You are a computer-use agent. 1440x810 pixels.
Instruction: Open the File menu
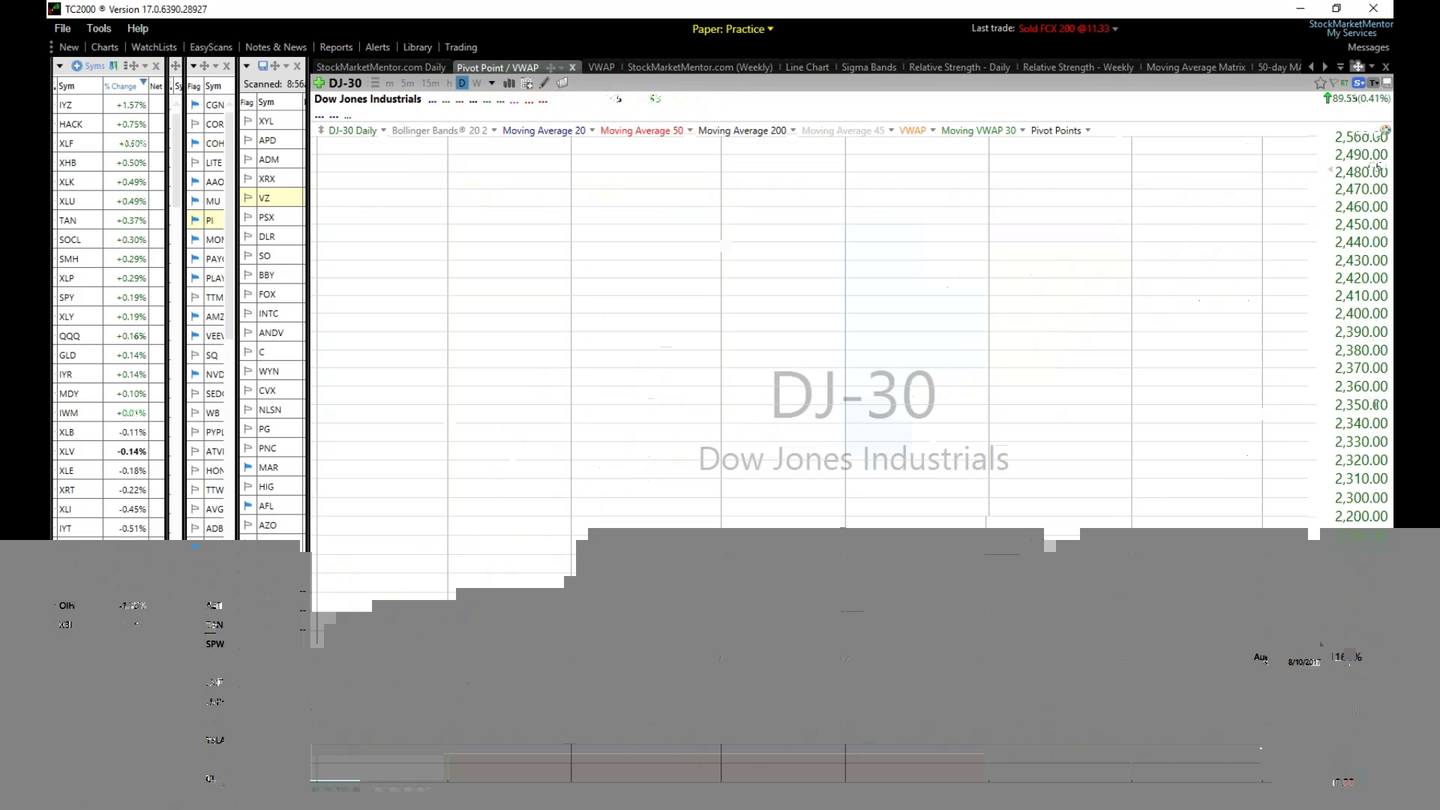tap(62, 29)
